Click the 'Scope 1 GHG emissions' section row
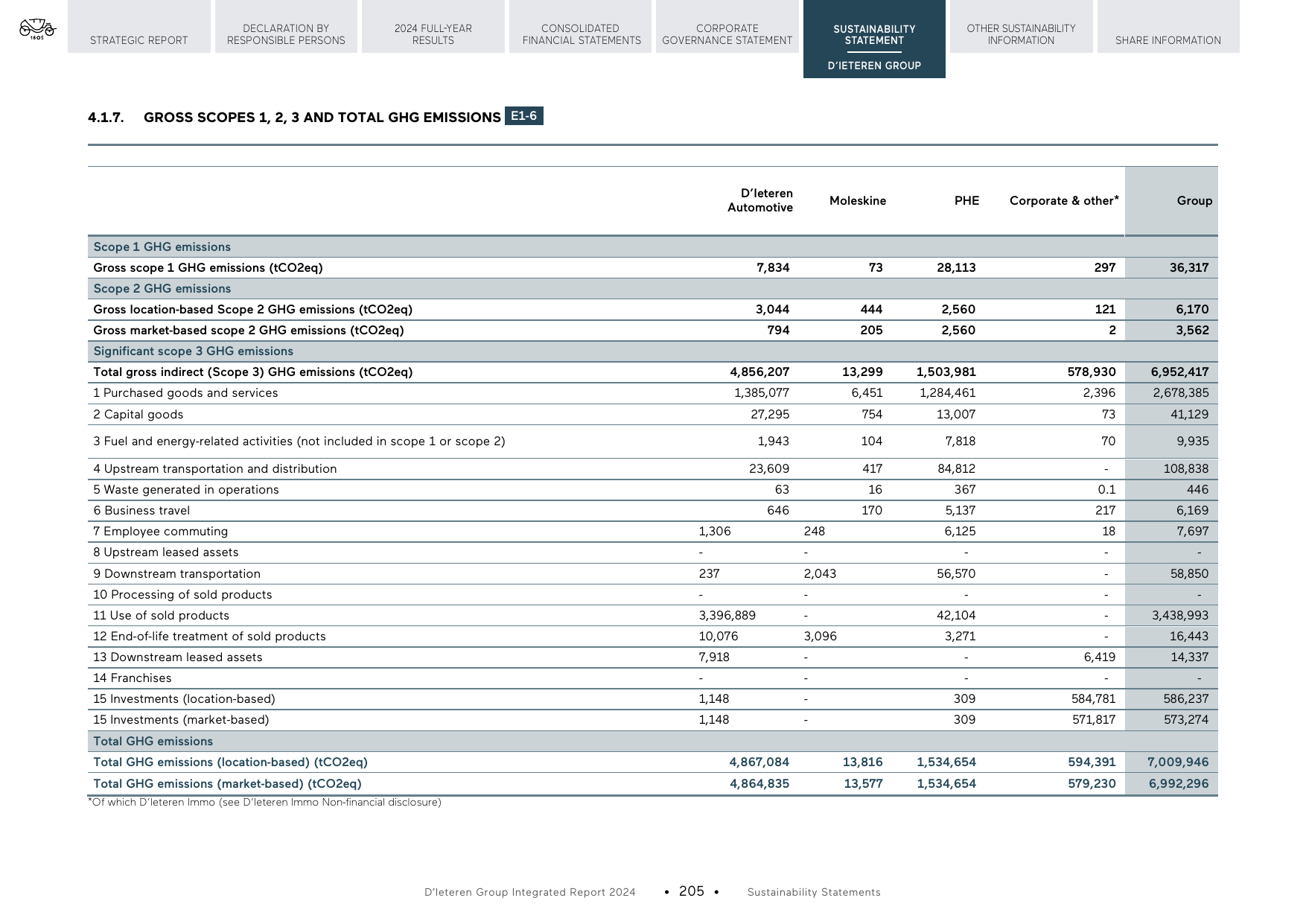The width and height of the screenshot is (1306, 924). 652,246
